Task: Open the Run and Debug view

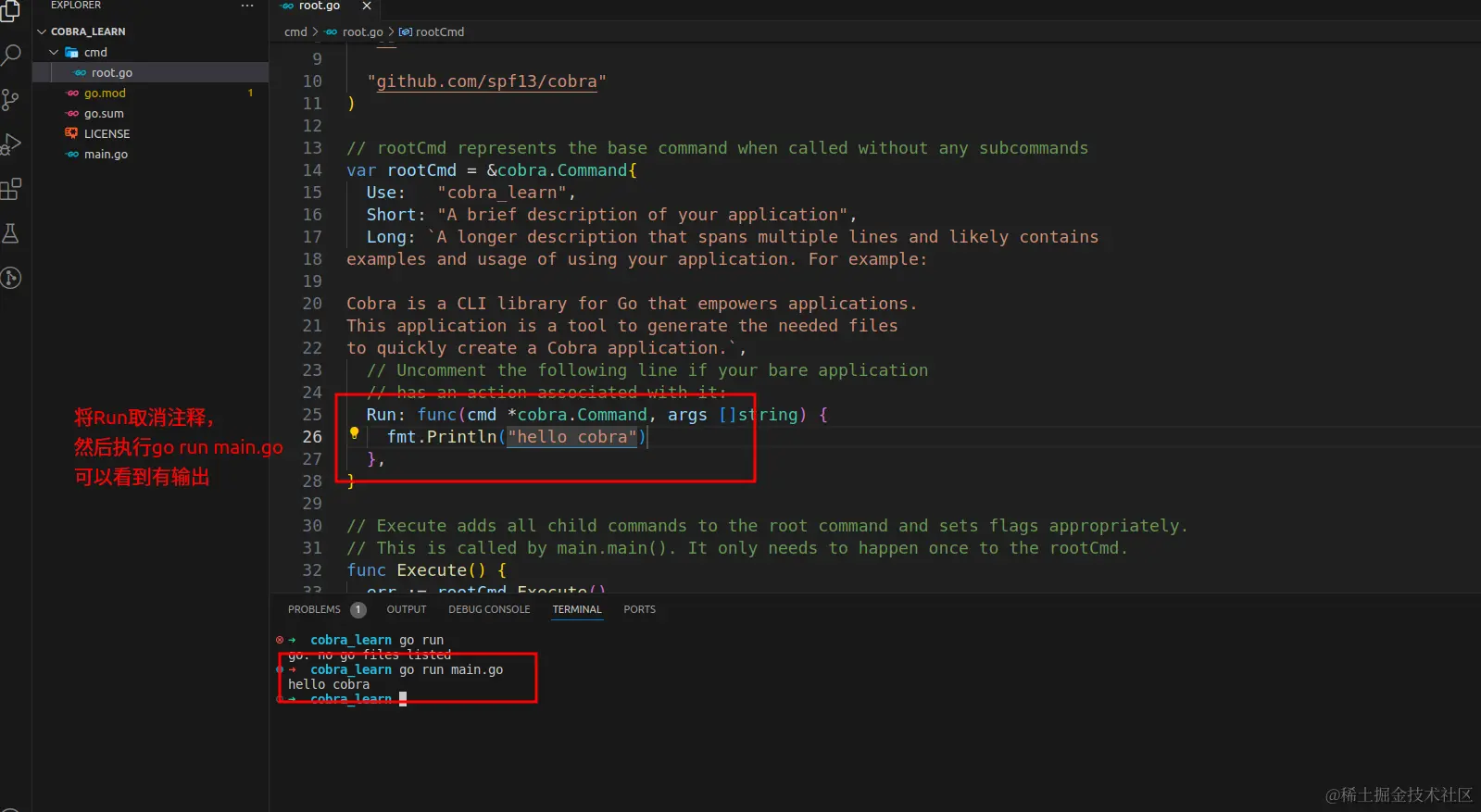Action: (x=11, y=144)
